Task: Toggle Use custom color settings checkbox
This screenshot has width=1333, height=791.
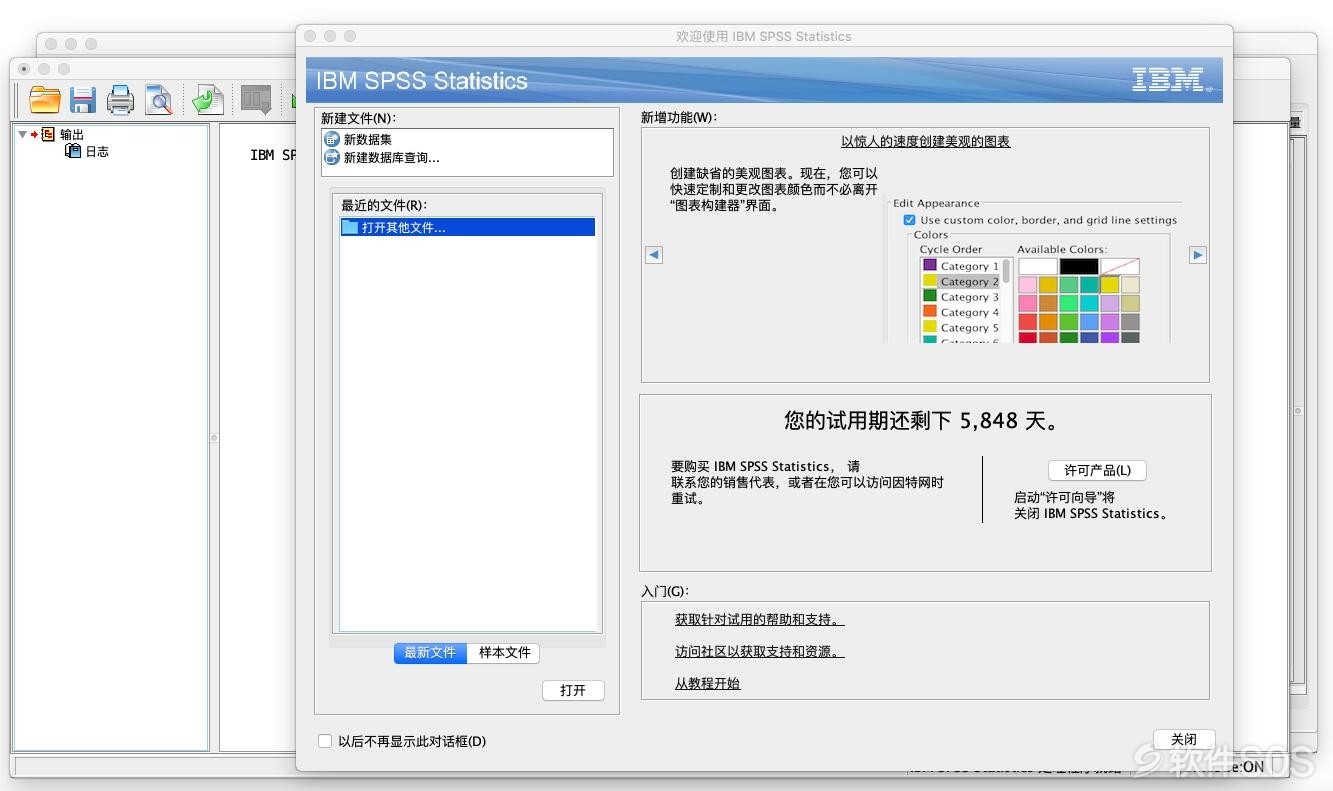Action: tap(909, 220)
